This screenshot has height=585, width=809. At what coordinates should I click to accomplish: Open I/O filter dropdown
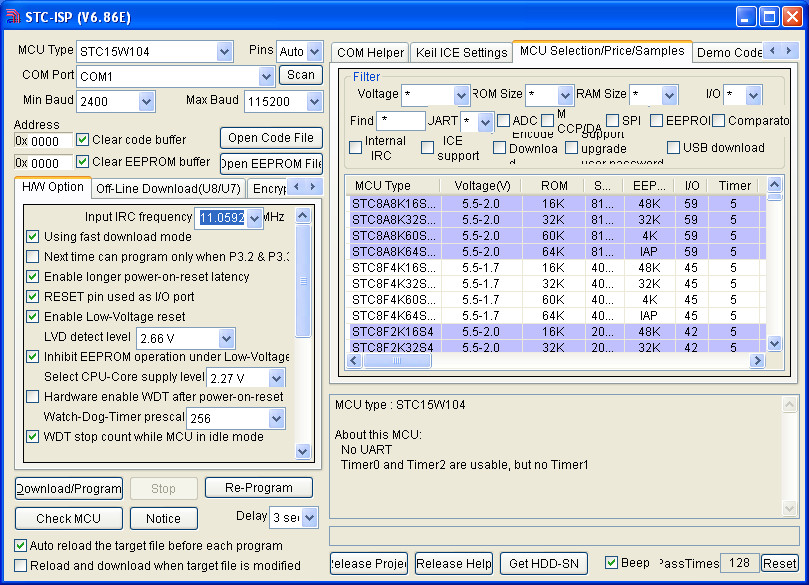(753, 95)
